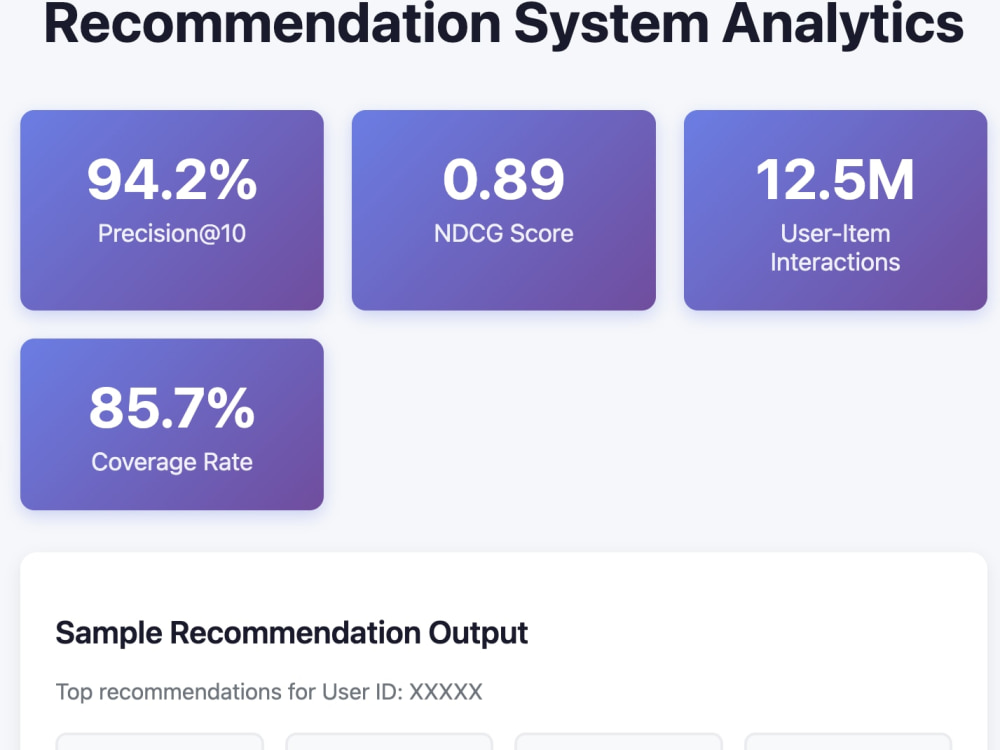Open the third recommendation card at the bottom

pos(619,742)
